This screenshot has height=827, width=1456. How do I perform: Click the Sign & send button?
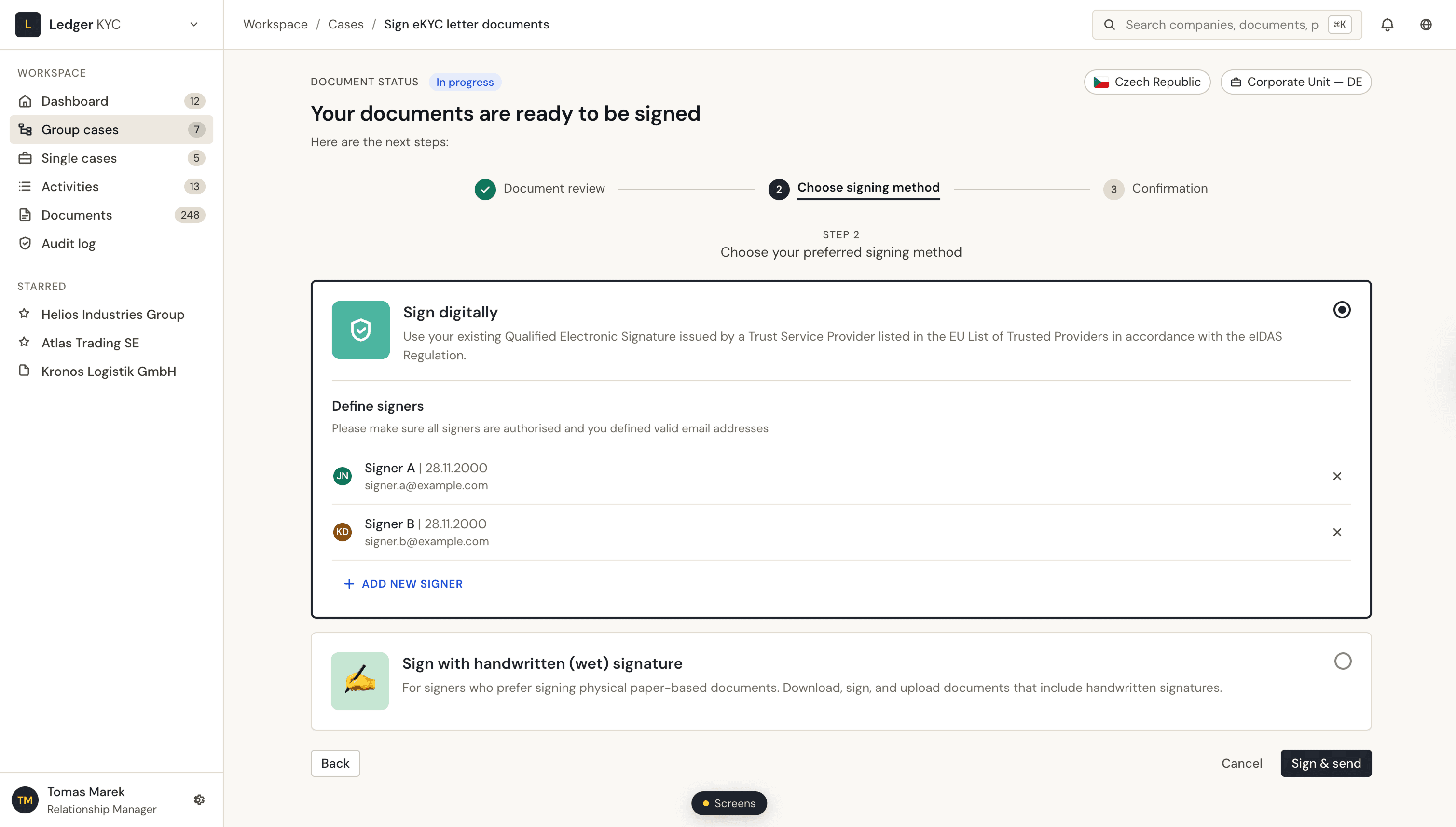coord(1325,763)
